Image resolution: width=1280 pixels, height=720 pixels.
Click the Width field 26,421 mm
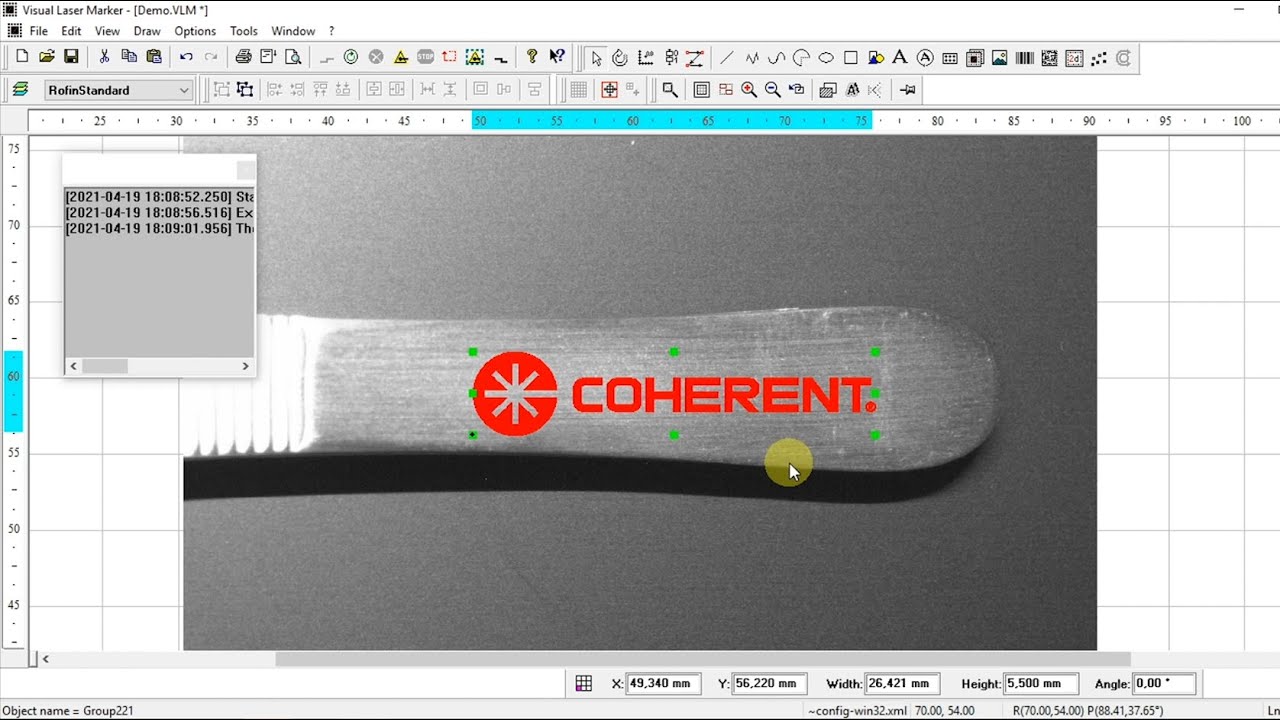pyautogui.click(x=903, y=684)
